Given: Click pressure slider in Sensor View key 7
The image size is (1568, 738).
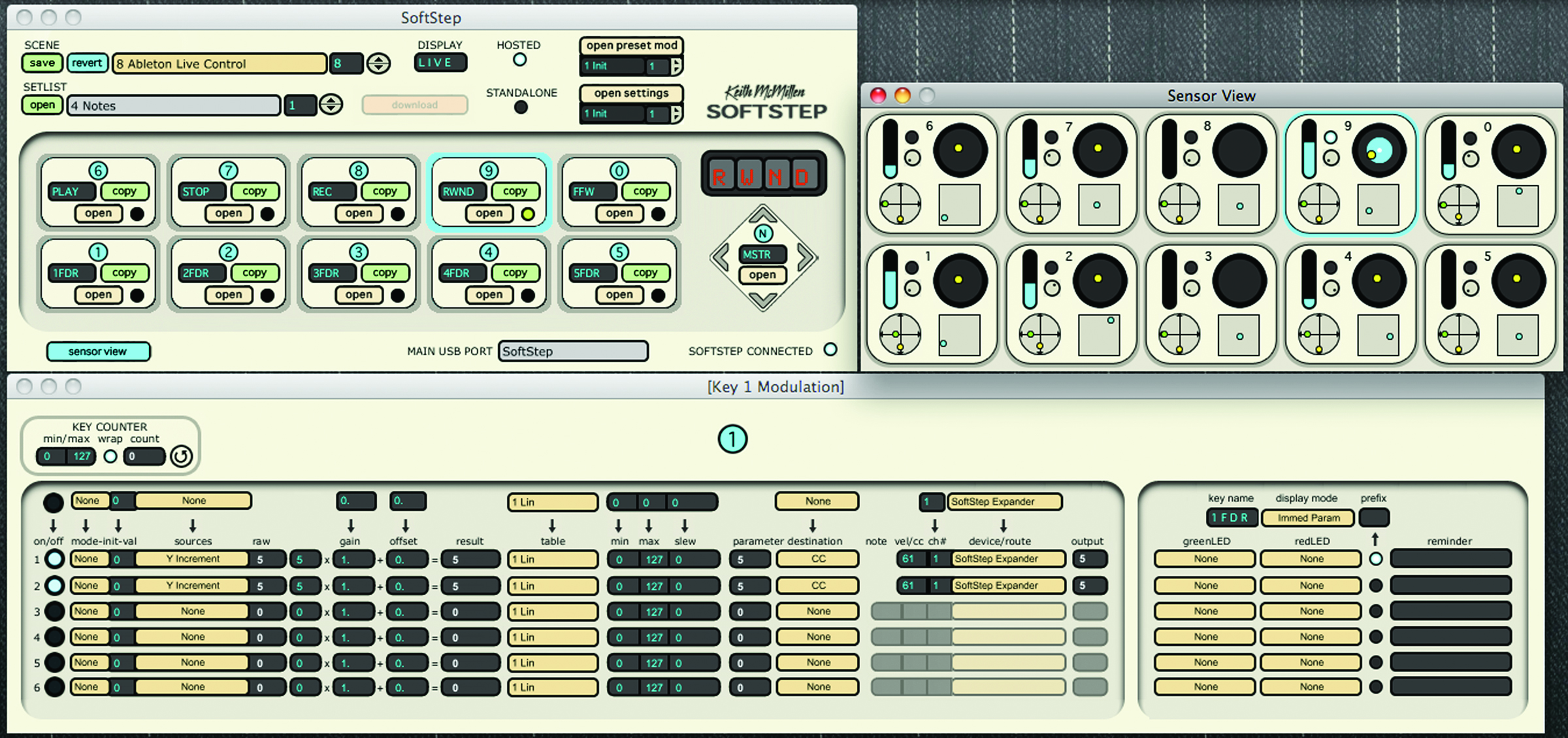Looking at the screenshot, I should tap(1030, 149).
